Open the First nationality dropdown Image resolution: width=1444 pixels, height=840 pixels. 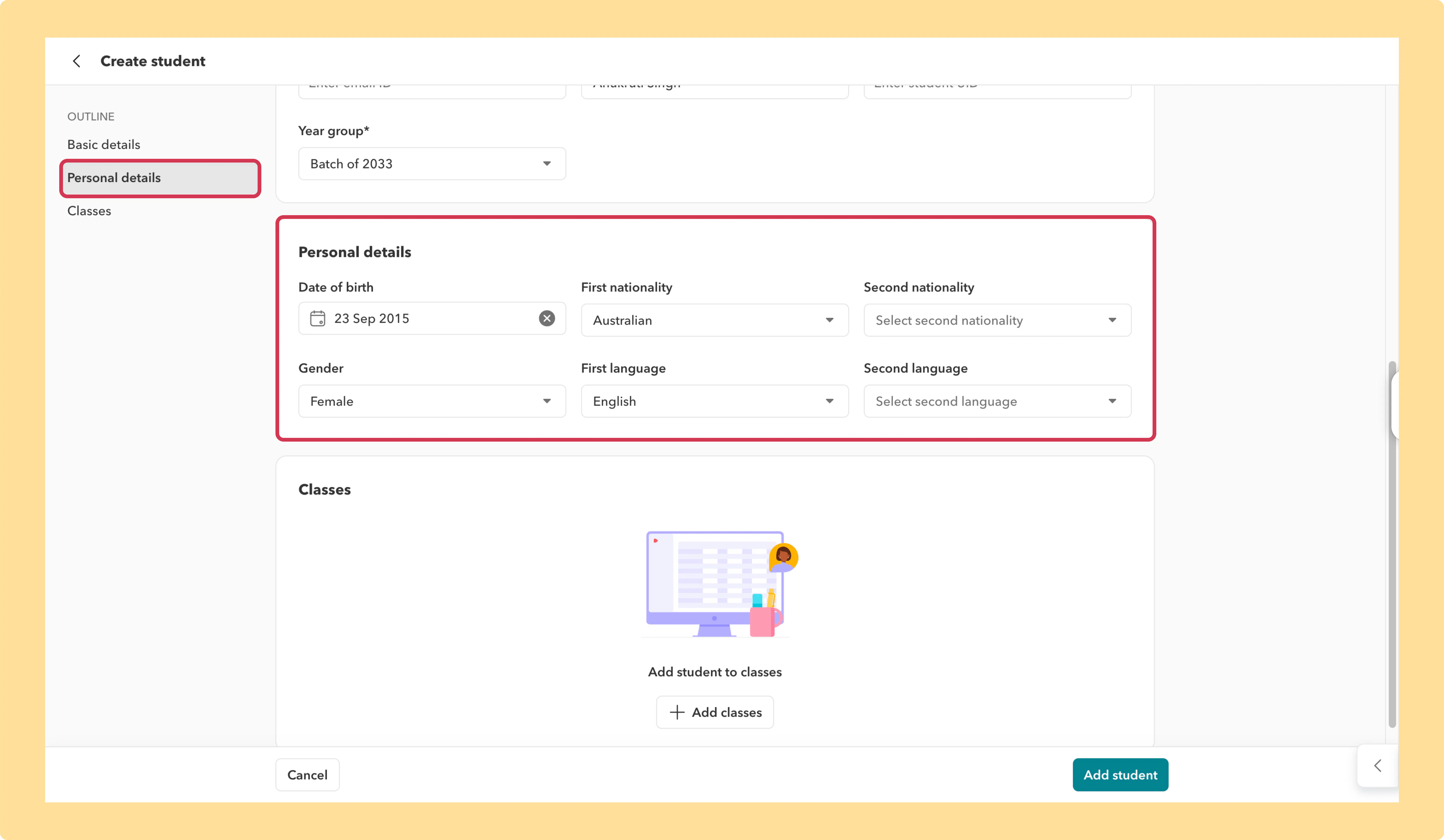click(x=714, y=320)
